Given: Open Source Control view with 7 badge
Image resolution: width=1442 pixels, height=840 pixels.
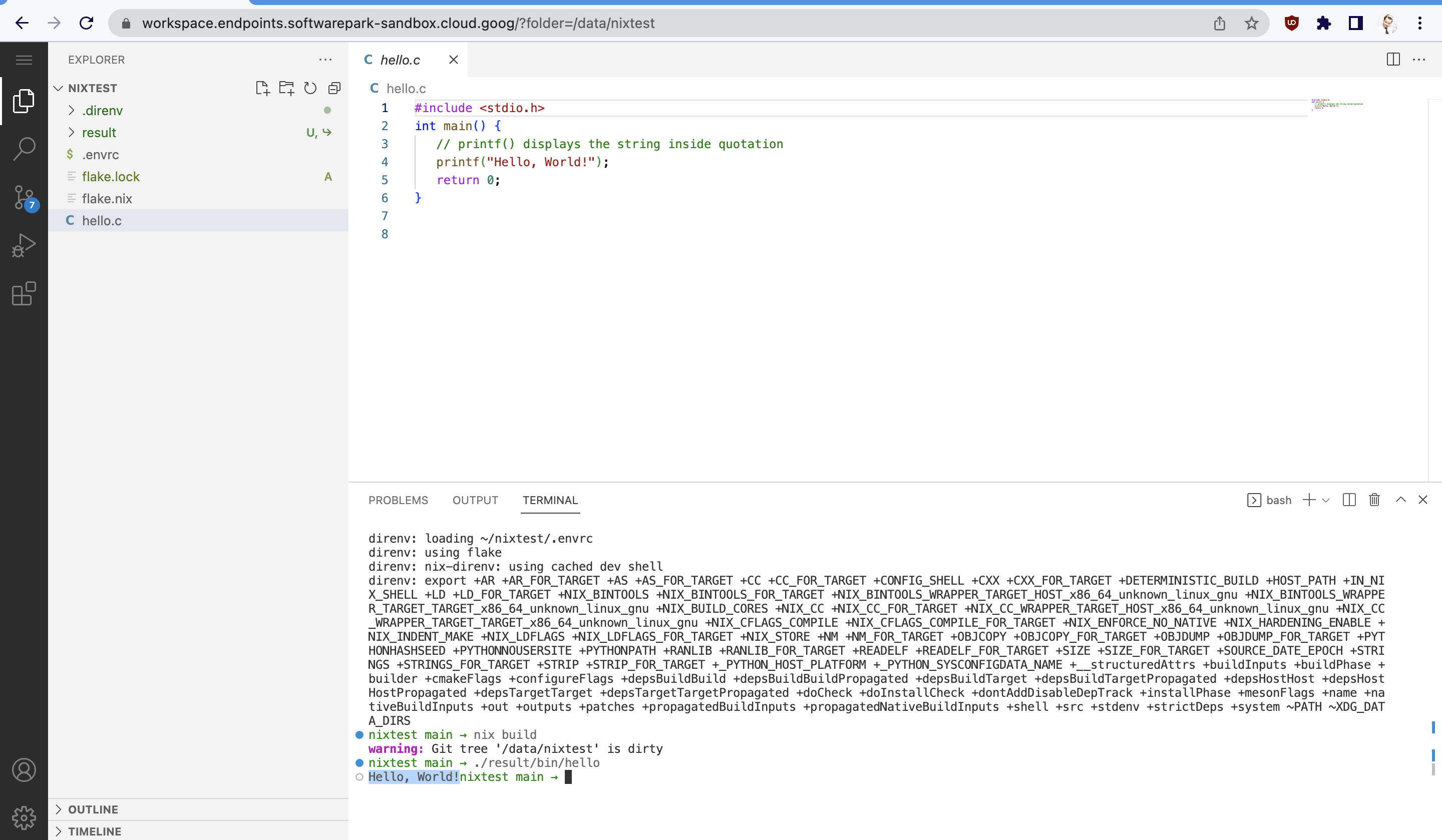Looking at the screenshot, I should [x=24, y=198].
